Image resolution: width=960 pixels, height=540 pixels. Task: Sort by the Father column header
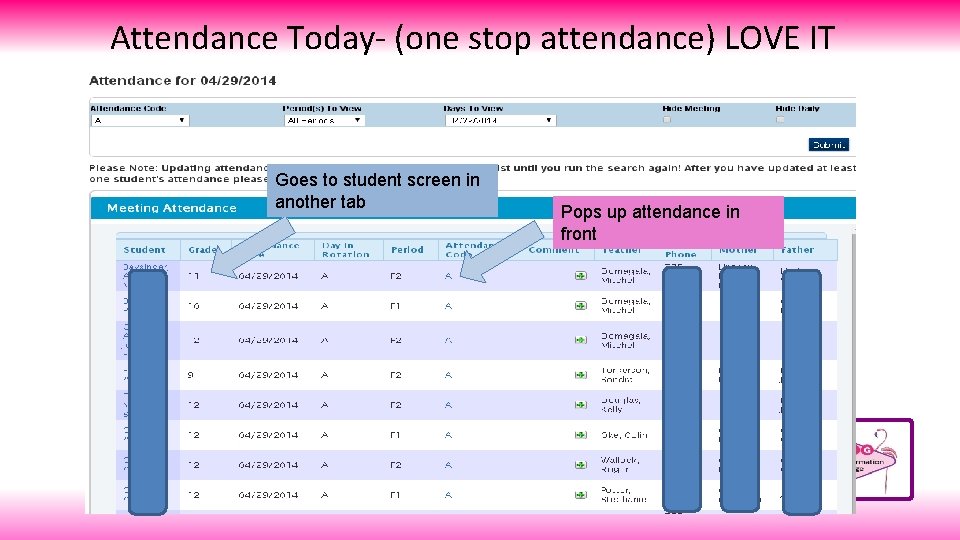797,250
